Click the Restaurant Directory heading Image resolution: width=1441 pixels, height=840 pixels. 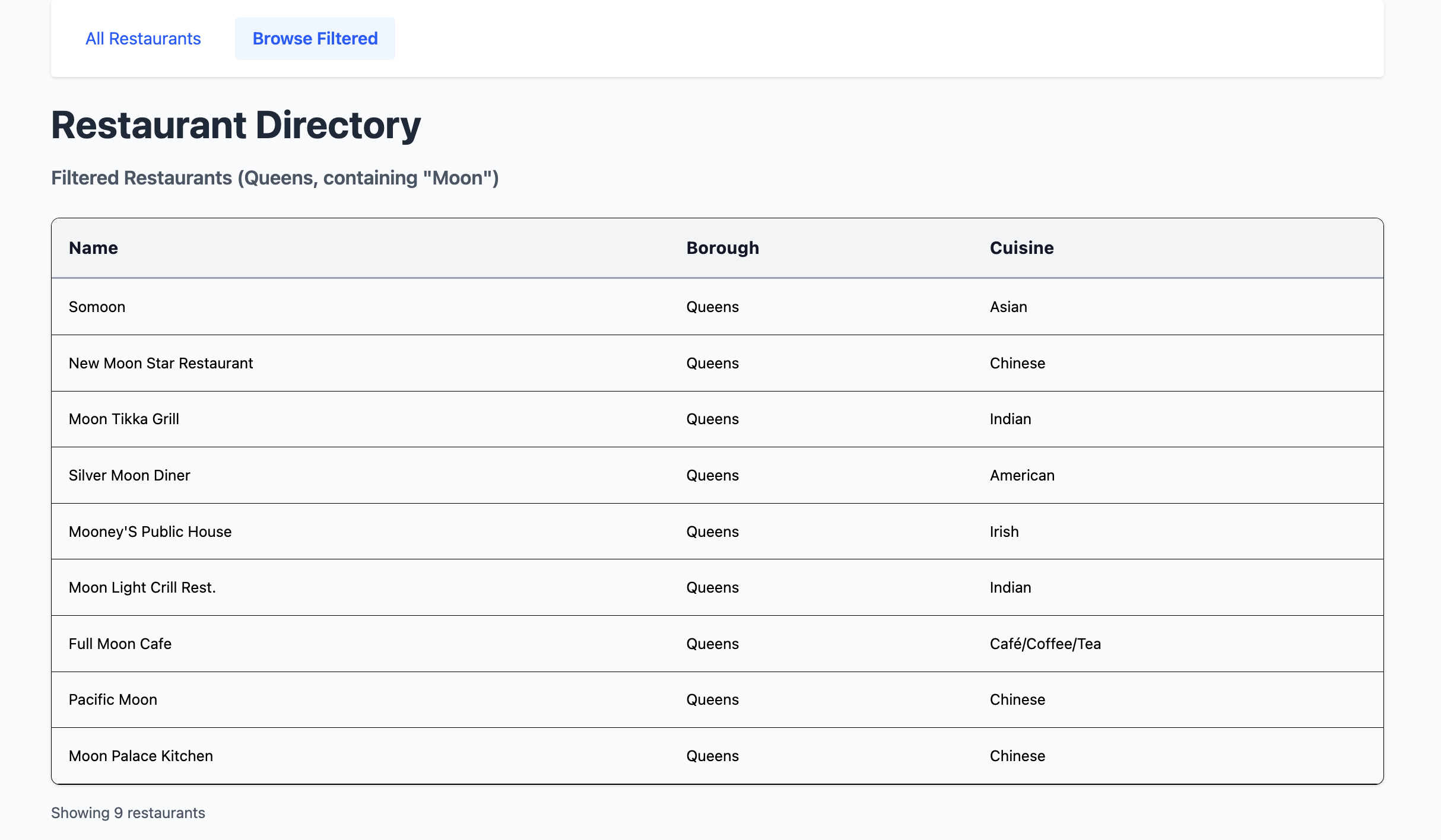click(x=236, y=125)
